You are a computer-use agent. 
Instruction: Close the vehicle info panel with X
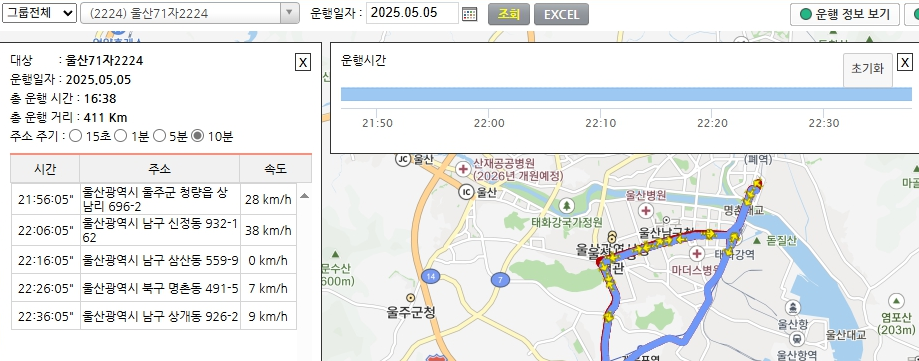point(302,62)
